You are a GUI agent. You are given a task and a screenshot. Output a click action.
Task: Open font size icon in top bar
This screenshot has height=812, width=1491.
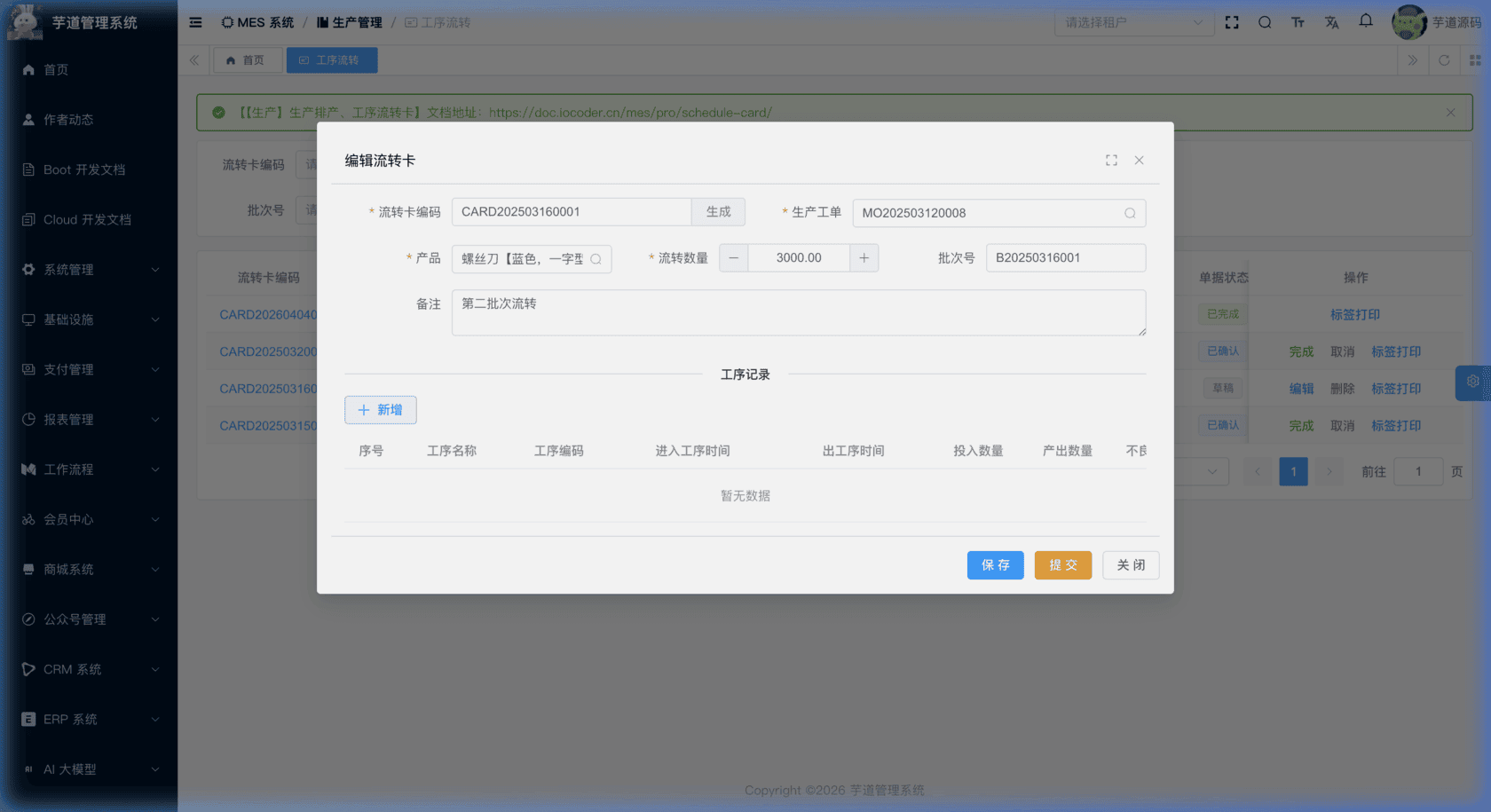tap(1298, 23)
